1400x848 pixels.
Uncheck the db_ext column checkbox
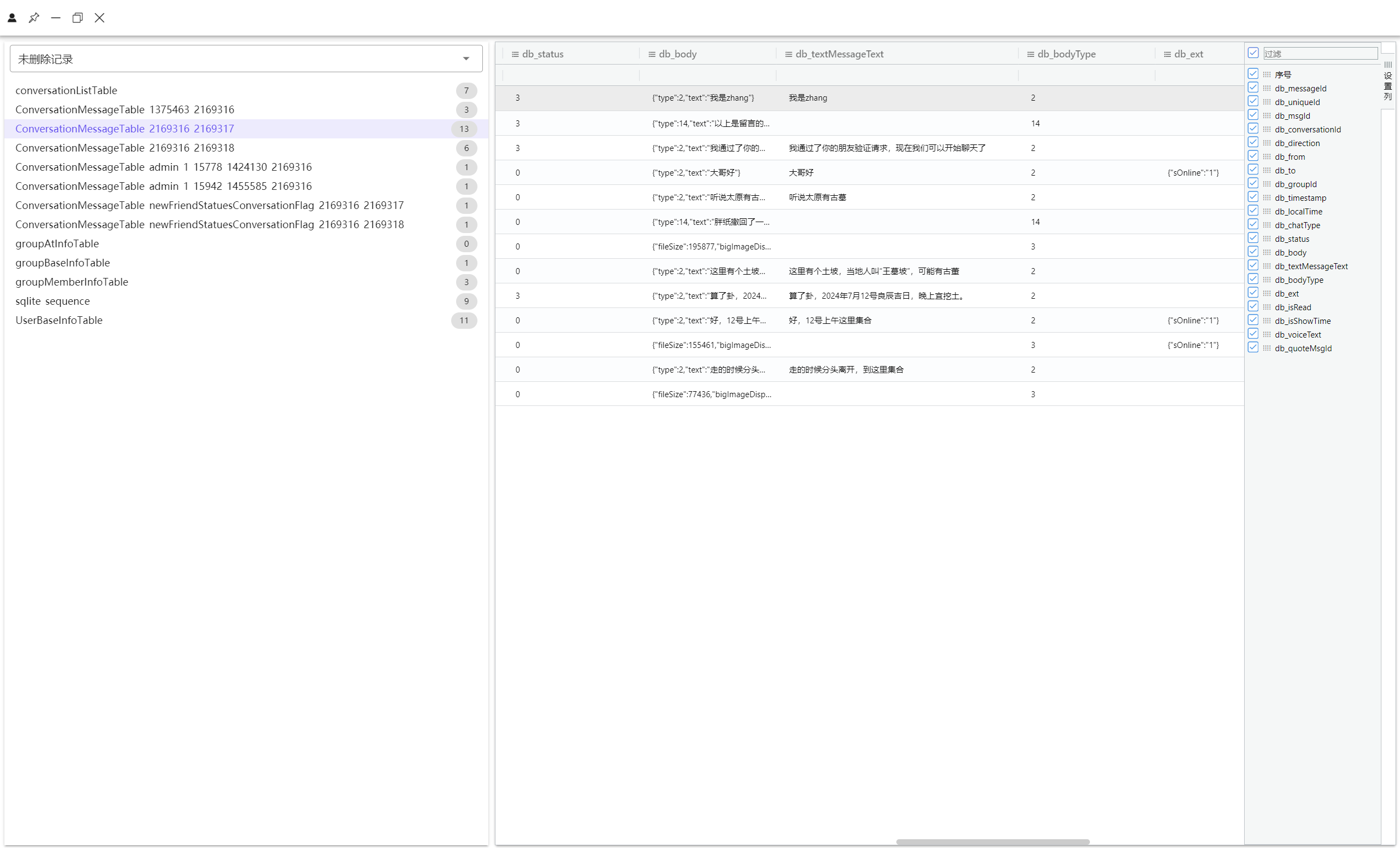(x=1253, y=293)
